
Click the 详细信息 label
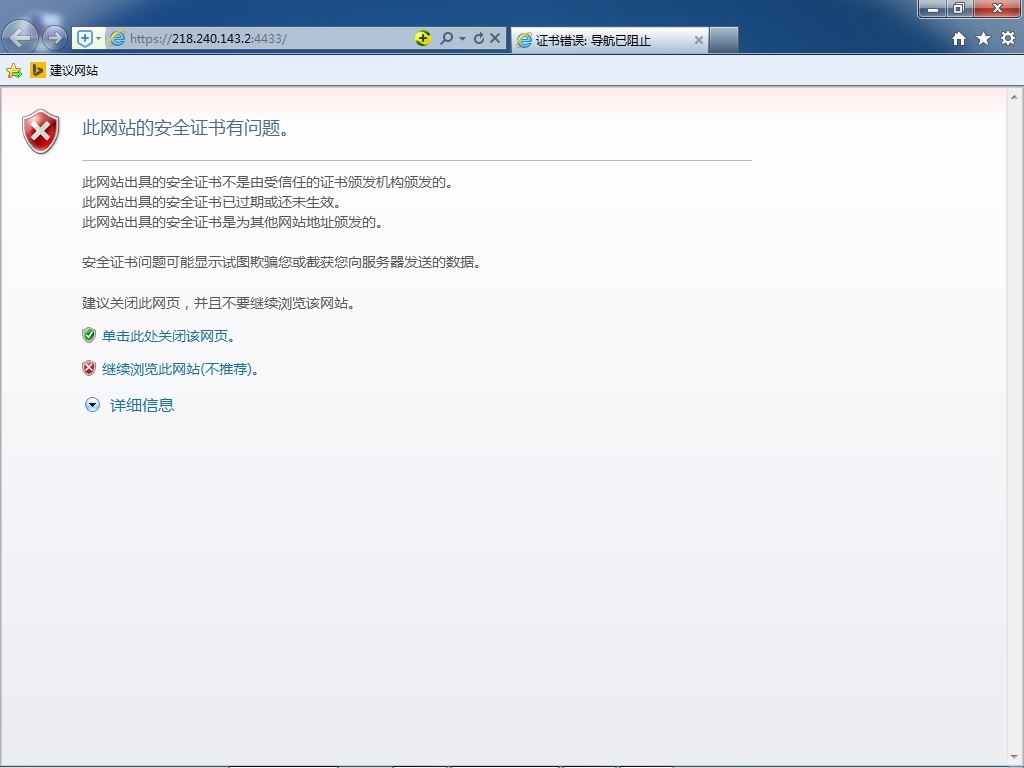[142, 406]
